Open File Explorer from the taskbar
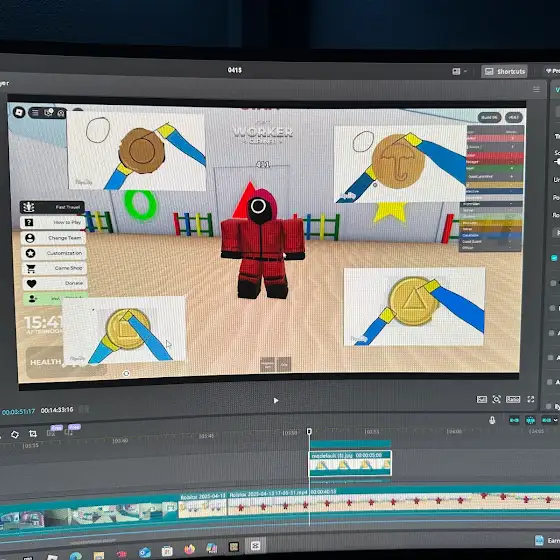The width and height of the screenshot is (560, 560). [99, 555]
